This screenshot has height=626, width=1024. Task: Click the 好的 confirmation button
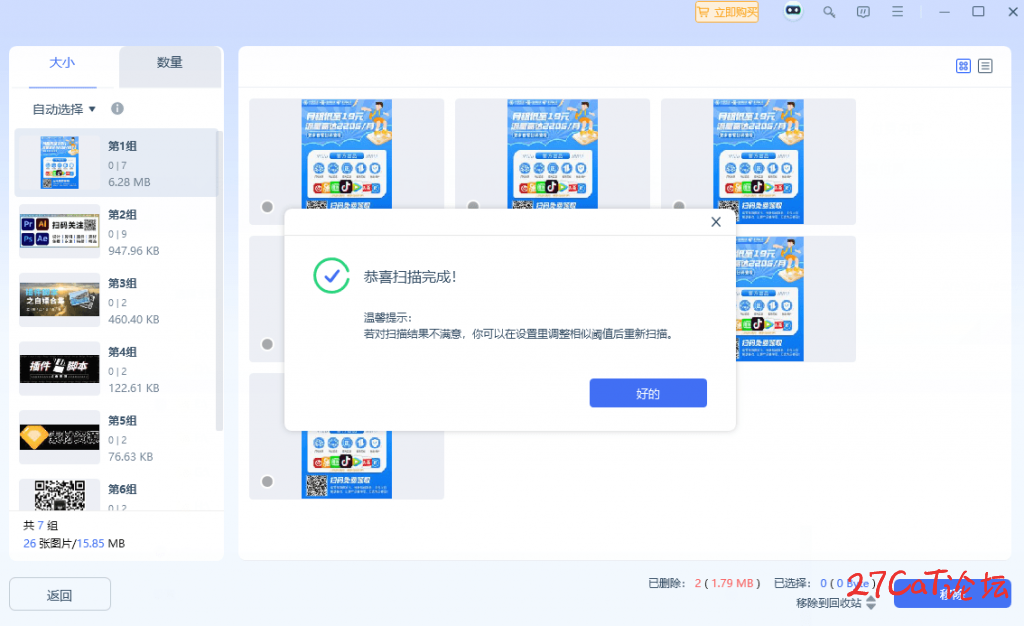click(648, 393)
